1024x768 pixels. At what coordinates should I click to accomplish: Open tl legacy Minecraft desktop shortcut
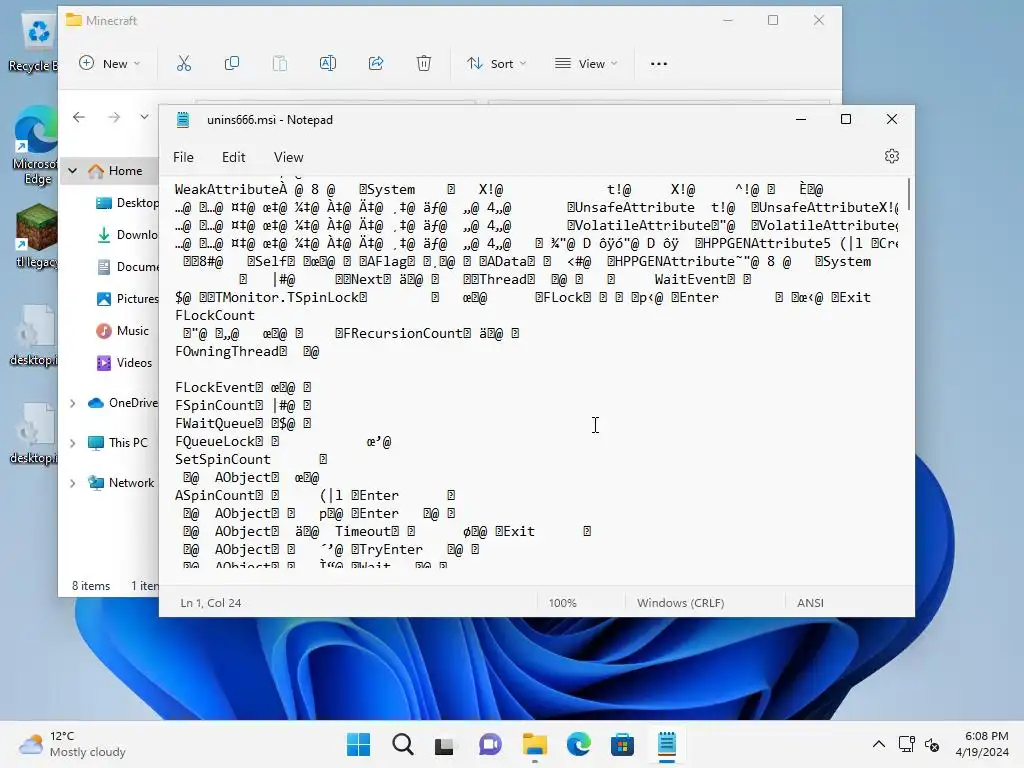coord(37,236)
